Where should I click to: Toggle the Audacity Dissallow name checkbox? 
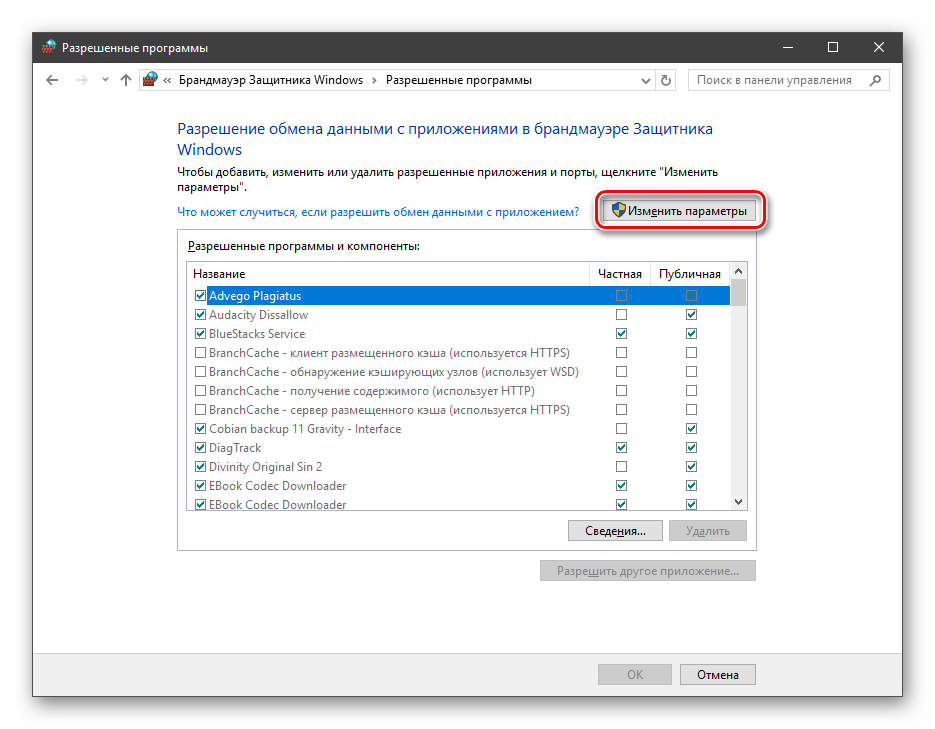201,315
